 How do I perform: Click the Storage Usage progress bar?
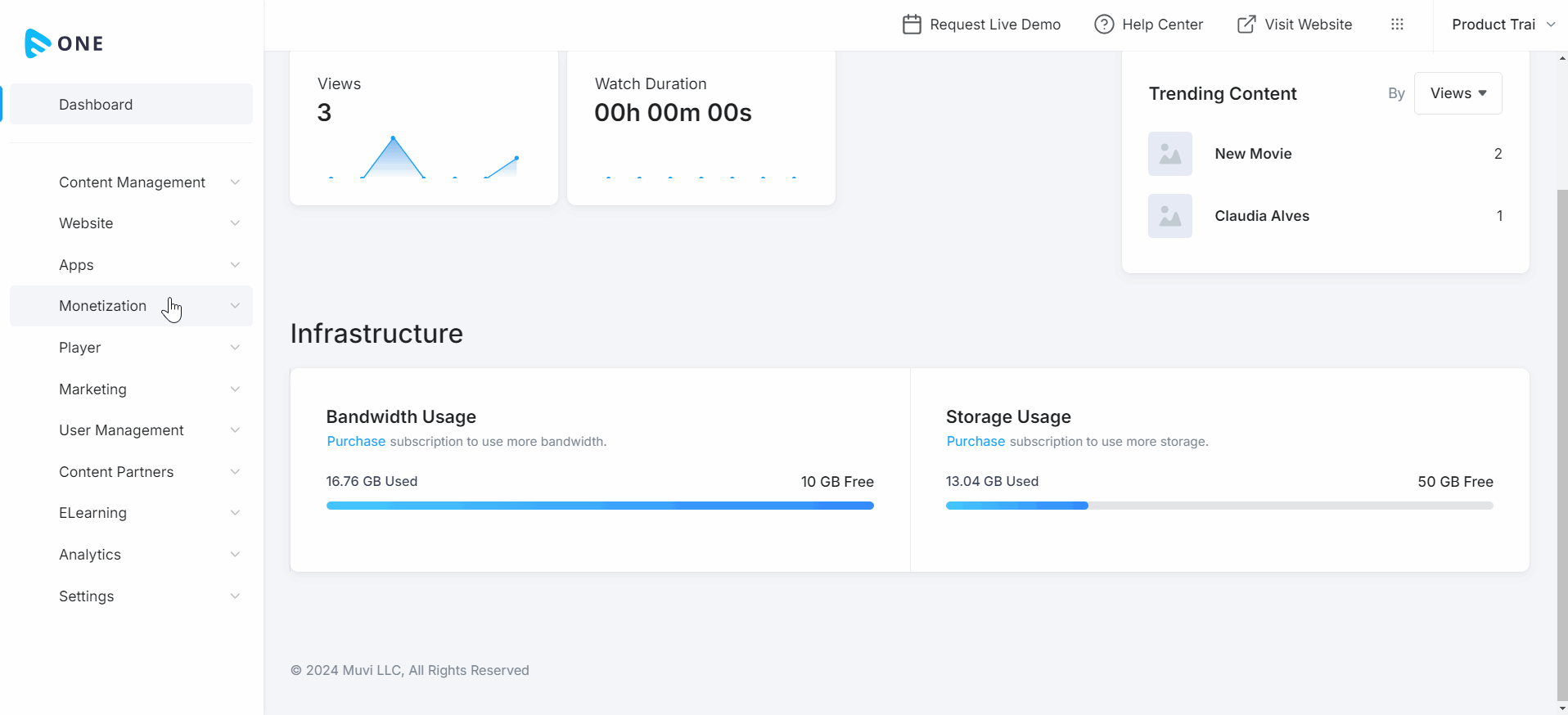click(x=1219, y=506)
